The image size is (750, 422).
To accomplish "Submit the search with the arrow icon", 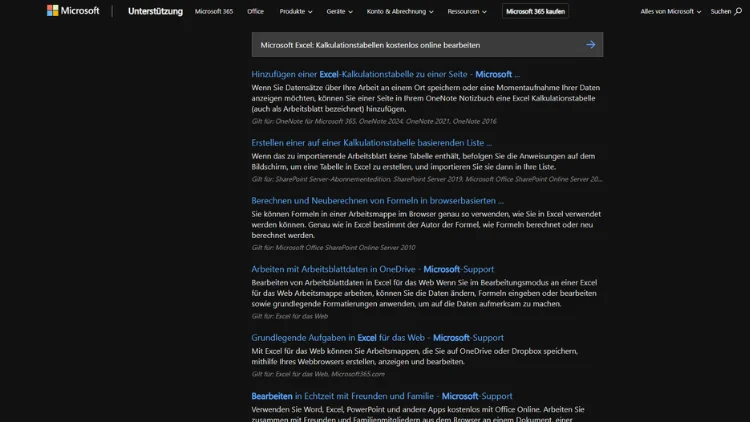I will point(591,44).
